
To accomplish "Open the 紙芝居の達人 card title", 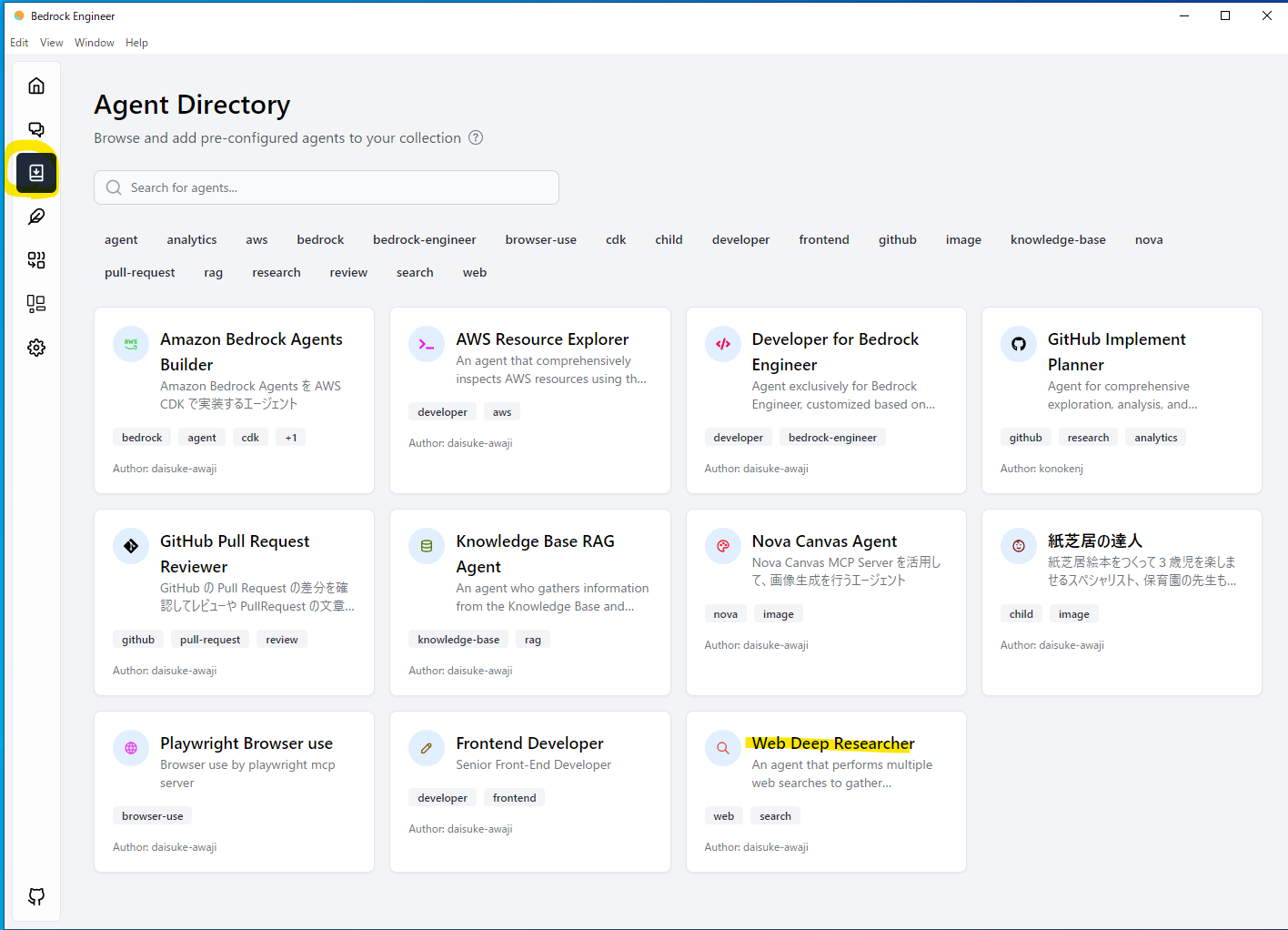I will (1094, 541).
